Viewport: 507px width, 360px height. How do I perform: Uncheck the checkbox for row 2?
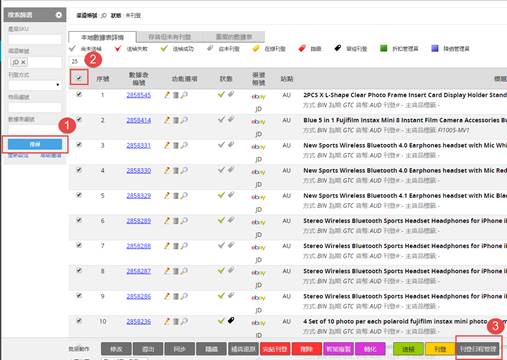79,119
